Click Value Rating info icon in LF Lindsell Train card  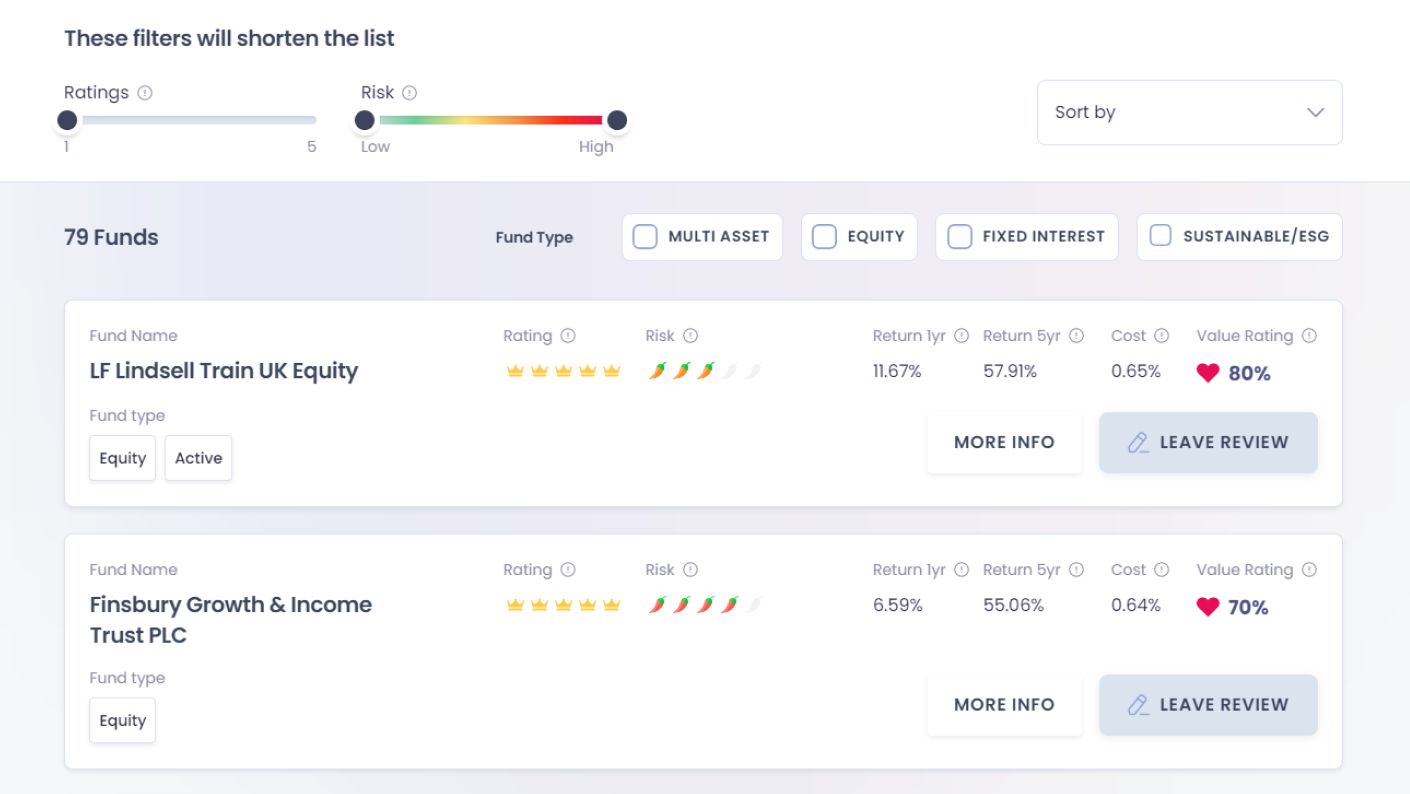1309,336
